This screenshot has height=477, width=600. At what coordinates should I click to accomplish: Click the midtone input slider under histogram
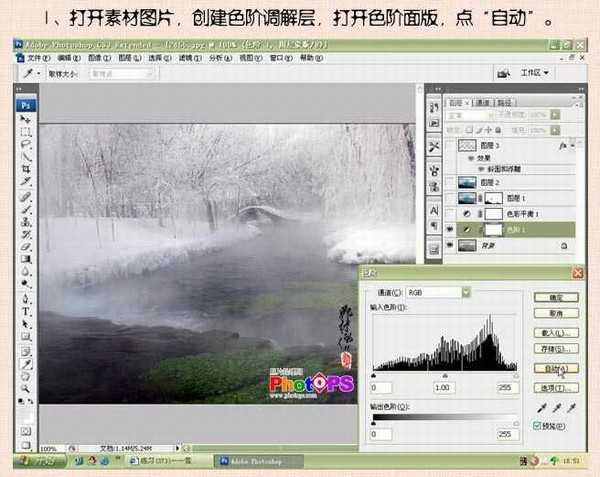pos(445,376)
